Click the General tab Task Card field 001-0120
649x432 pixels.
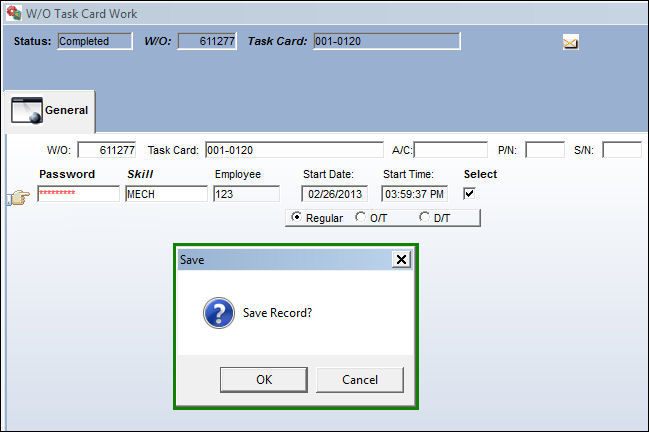tap(294, 150)
